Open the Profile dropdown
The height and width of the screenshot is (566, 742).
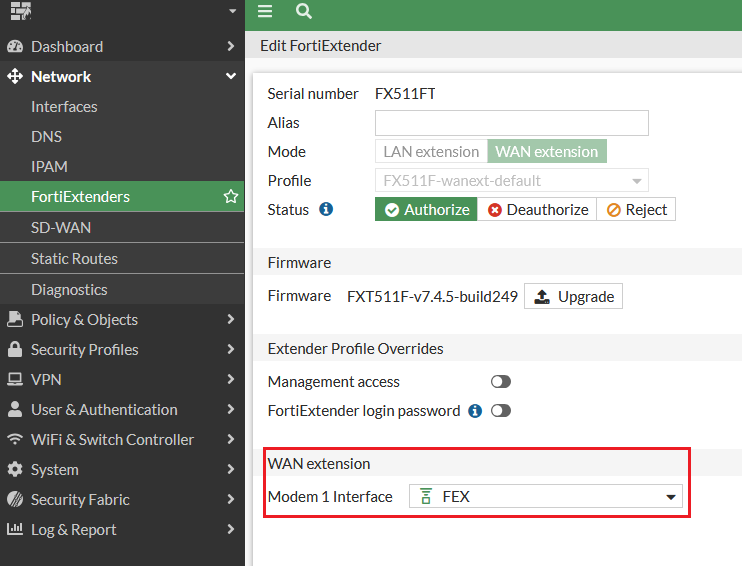click(511, 181)
